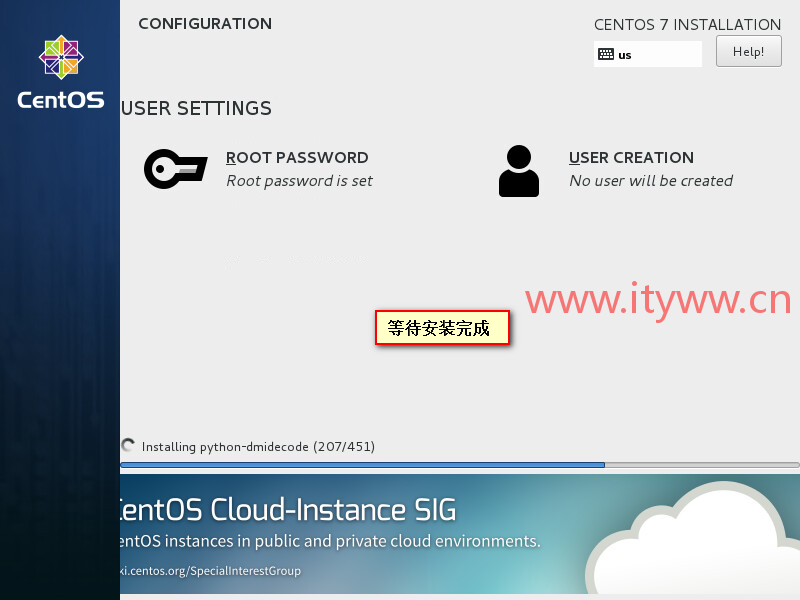Click the installation spinner icon
The image size is (800, 600).
pos(128,445)
